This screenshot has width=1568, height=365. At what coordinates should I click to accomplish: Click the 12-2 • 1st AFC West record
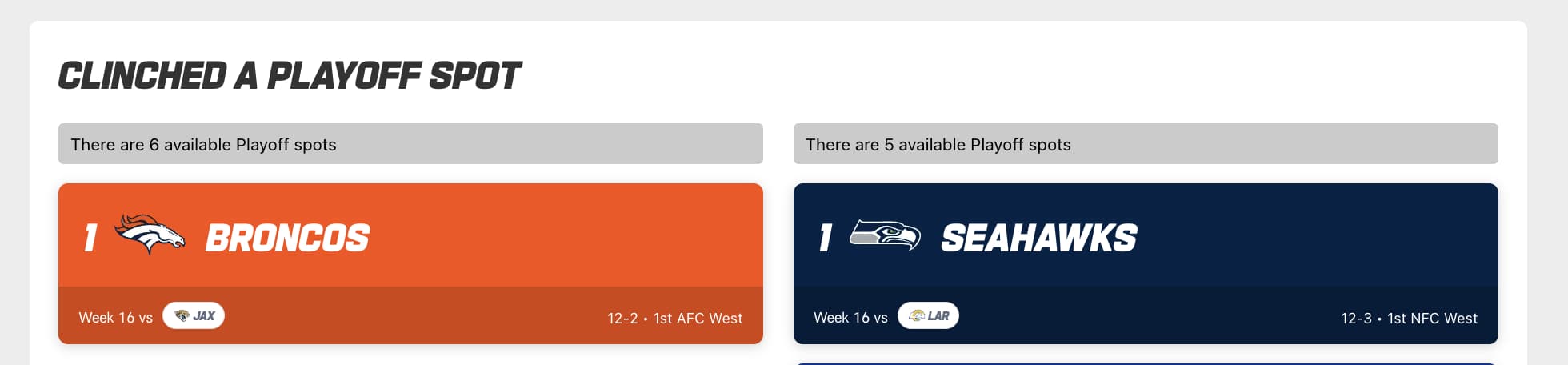pyautogui.click(x=674, y=319)
